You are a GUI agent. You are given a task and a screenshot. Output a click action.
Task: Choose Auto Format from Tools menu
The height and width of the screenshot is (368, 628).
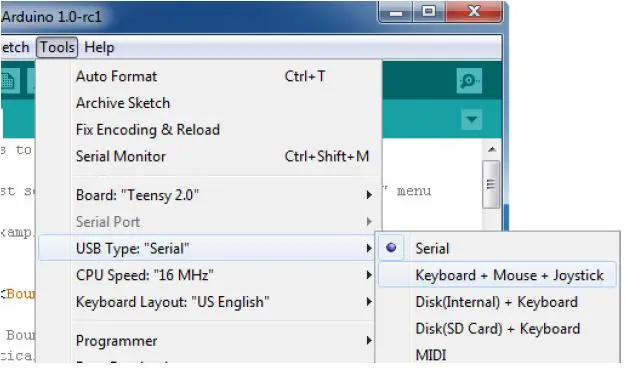pos(210,76)
